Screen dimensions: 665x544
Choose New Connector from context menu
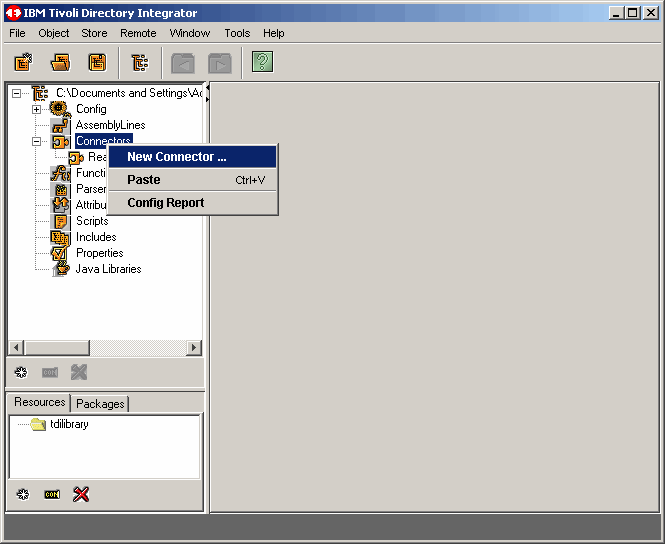pos(177,157)
